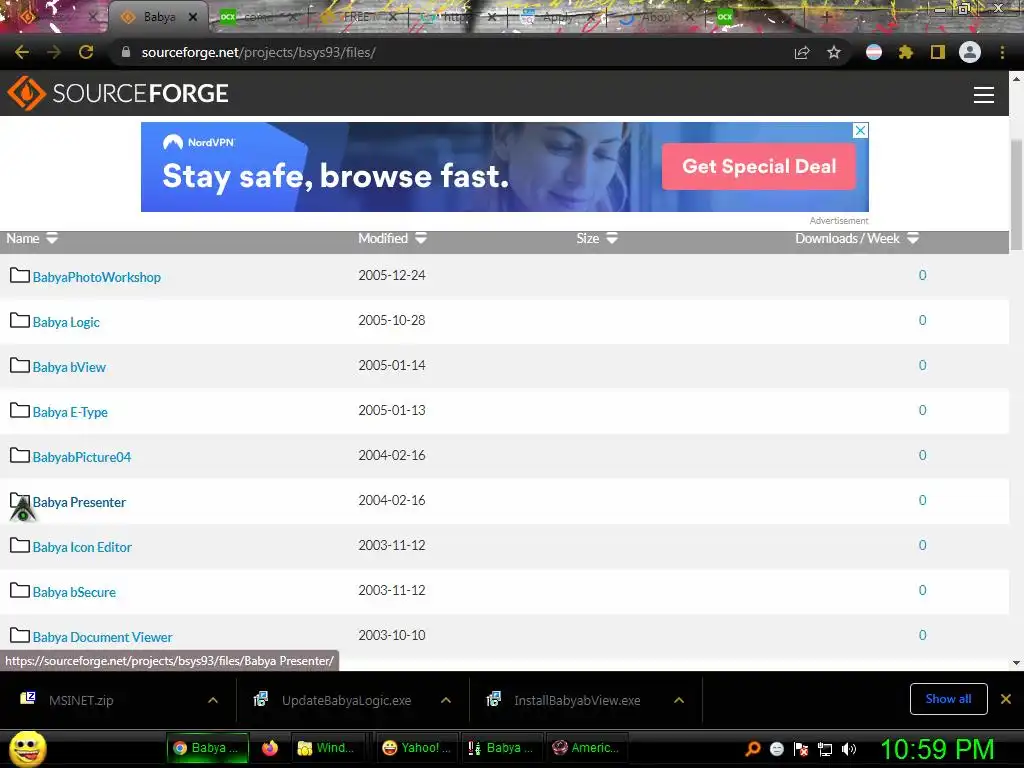Click the striped flag extension icon
The width and height of the screenshot is (1024, 768).
pos(874,52)
